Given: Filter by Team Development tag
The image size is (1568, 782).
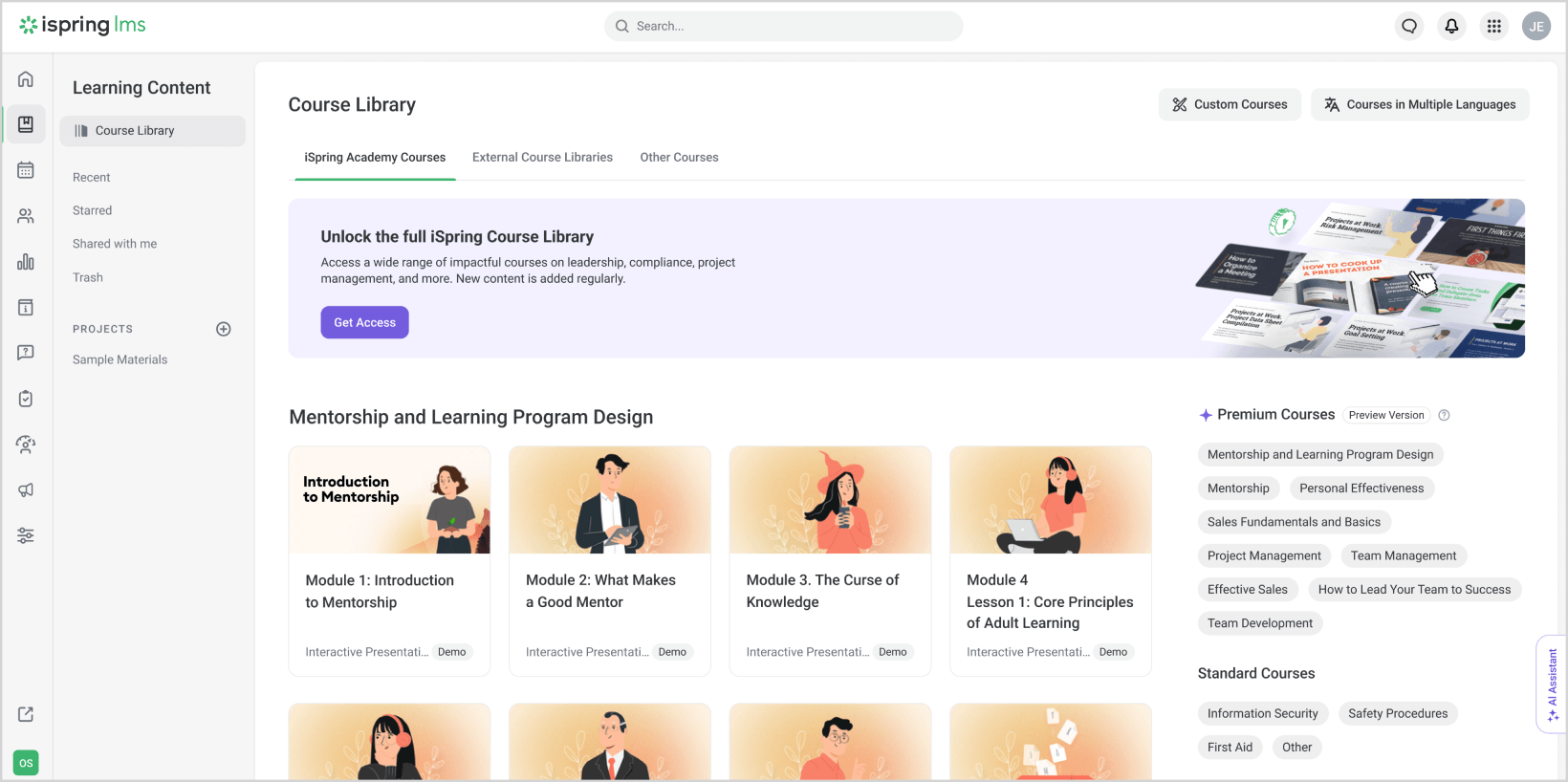Looking at the screenshot, I should pyautogui.click(x=1259, y=623).
